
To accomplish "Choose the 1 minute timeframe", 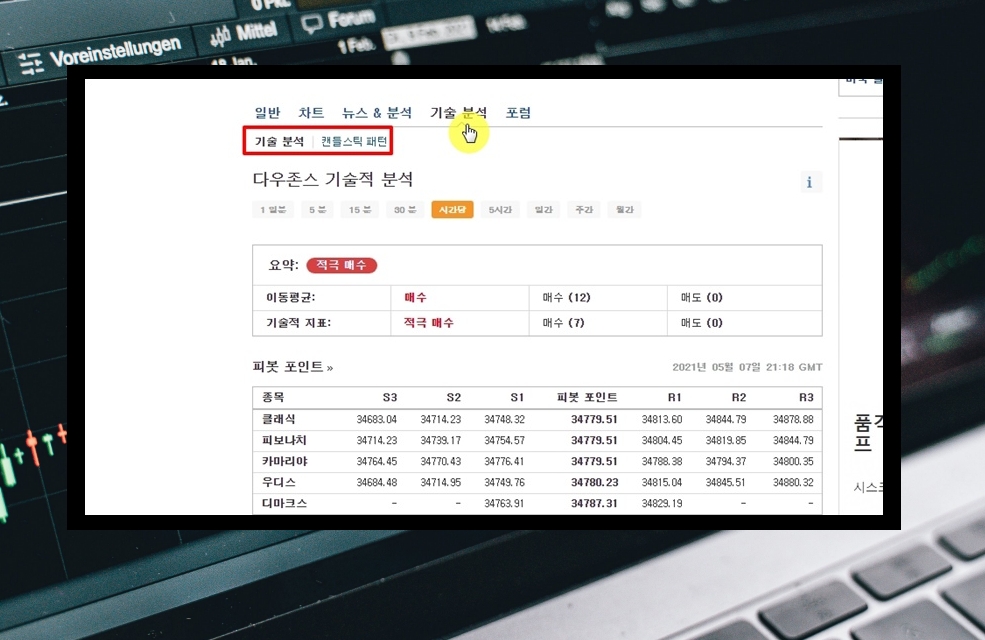I will tap(273, 210).
